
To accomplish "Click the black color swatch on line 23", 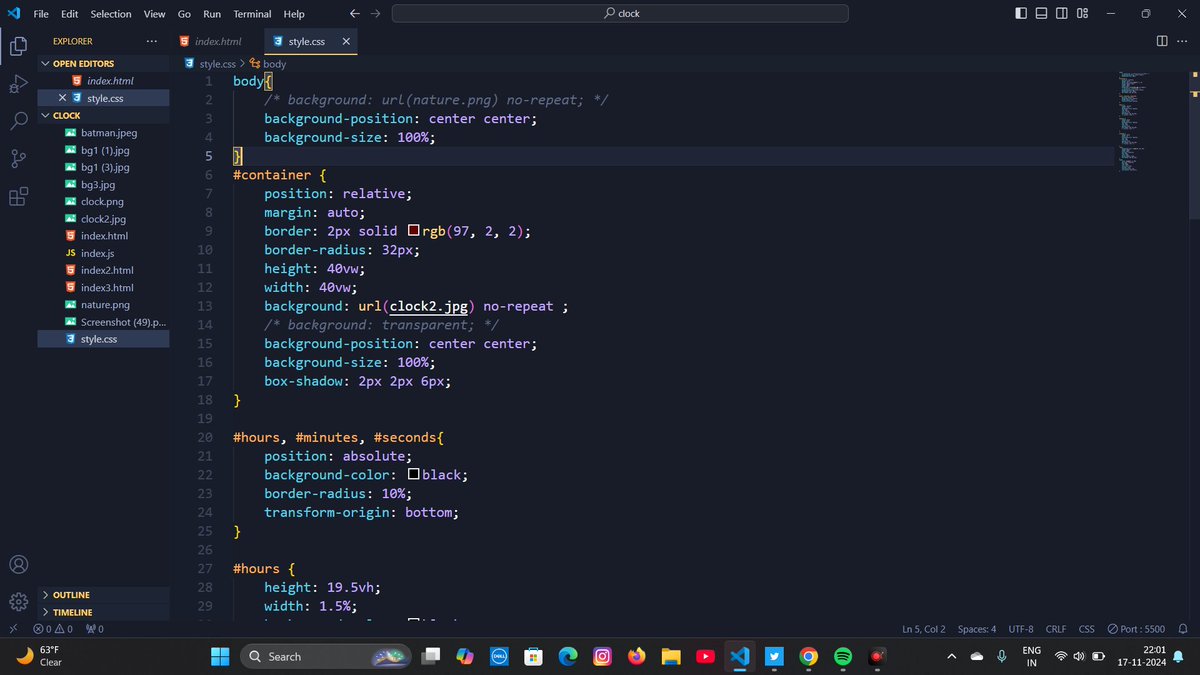I will (x=414, y=475).
